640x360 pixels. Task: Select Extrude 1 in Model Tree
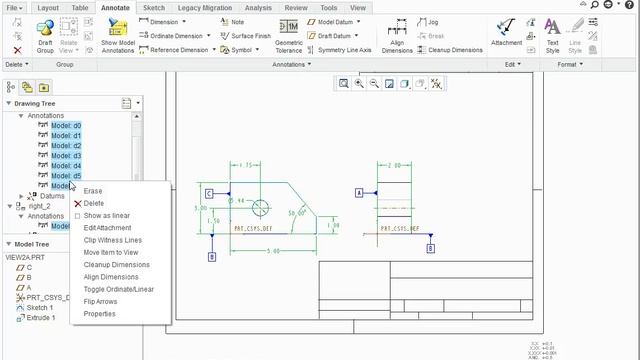click(41, 318)
